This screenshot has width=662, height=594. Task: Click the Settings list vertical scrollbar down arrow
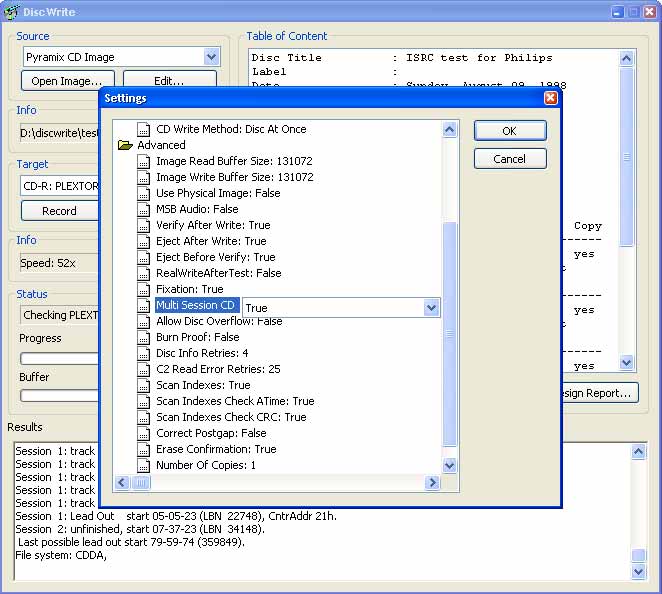click(x=449, y=465)
